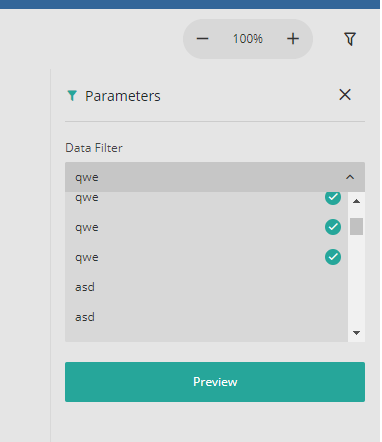Click the dropdown list scrollbar thumb

(356, 226)
